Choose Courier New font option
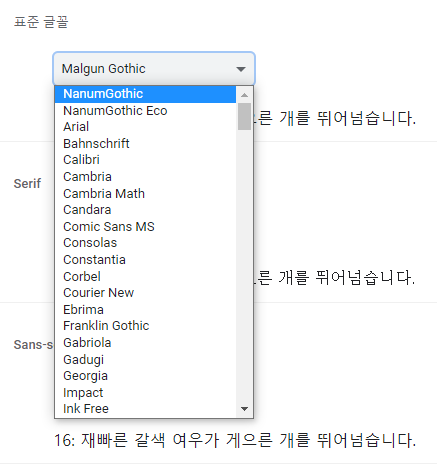Image resolution: width=437 pixels, height=464 pixels. click(x=145, y=293)
